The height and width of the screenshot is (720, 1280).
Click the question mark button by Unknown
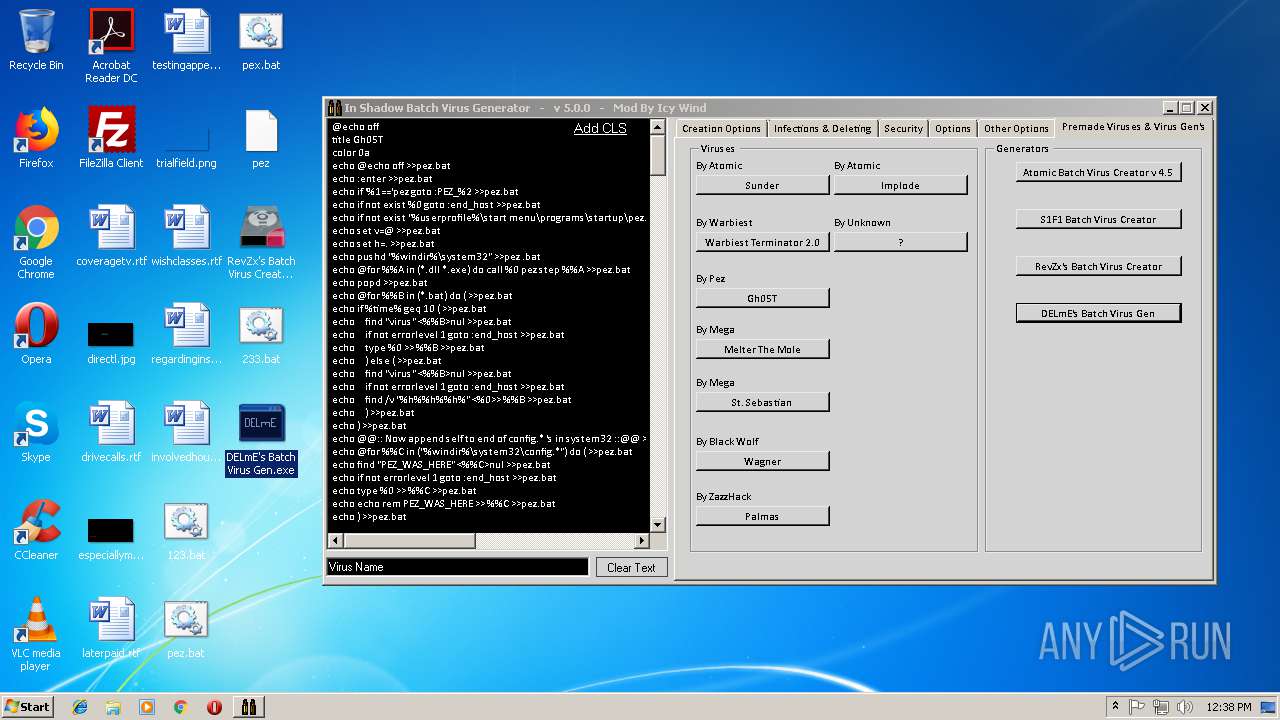tap(900, 242)
